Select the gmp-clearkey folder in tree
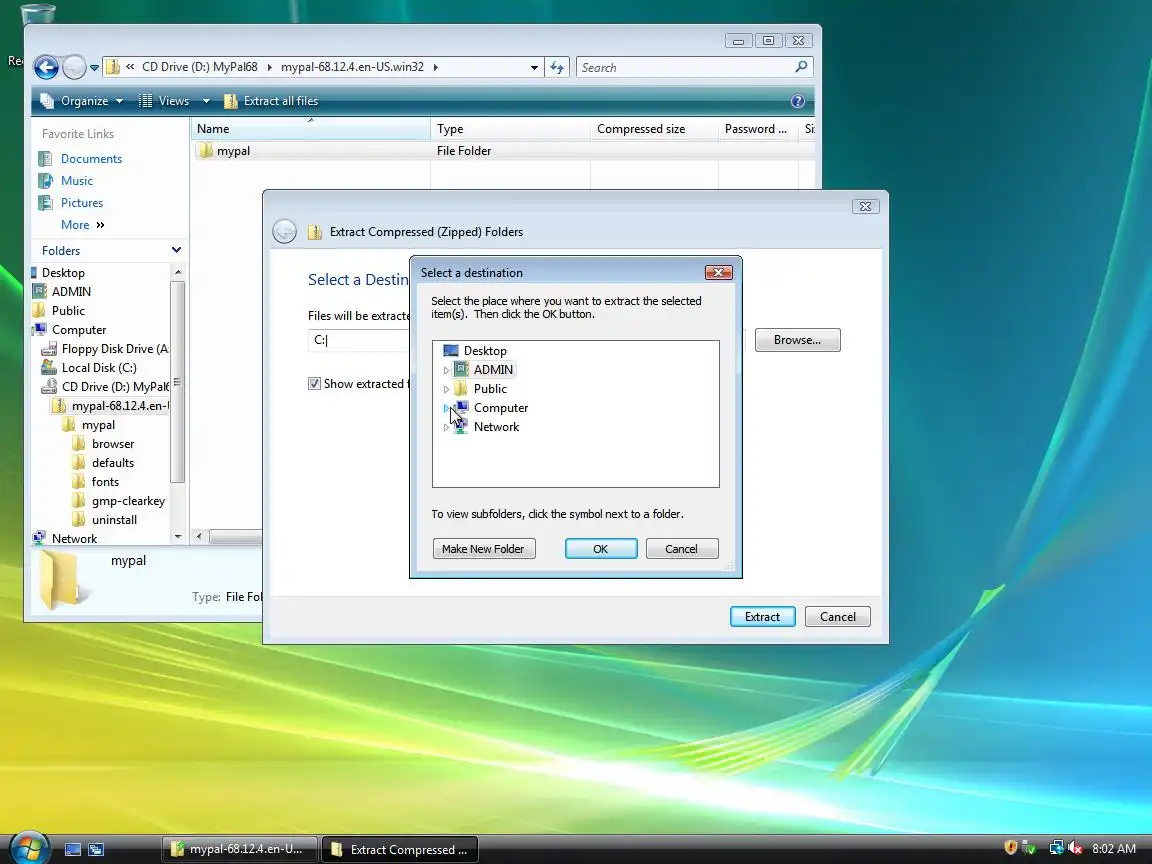Screen dimensions: 1152x864 (128, 501)
